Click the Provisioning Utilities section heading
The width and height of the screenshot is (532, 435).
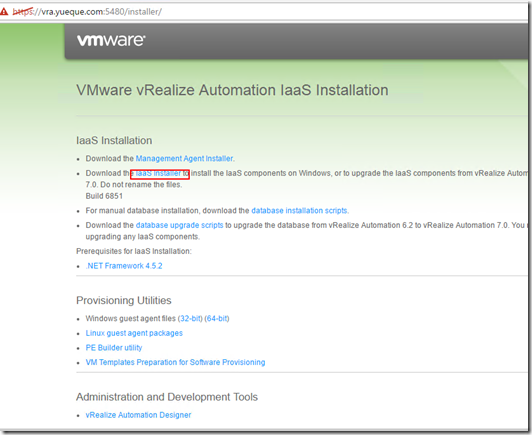click(124, 300)
